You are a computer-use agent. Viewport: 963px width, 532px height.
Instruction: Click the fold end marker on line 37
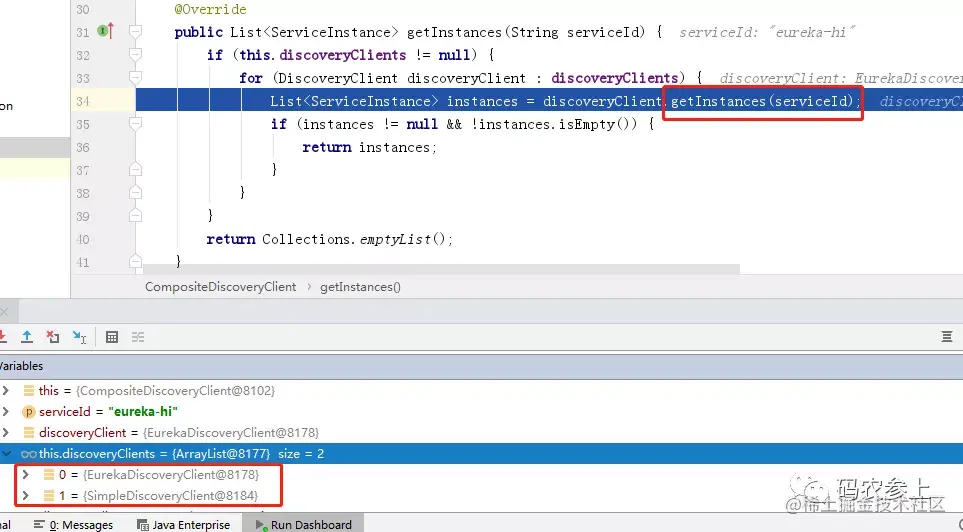coord(136,170)
